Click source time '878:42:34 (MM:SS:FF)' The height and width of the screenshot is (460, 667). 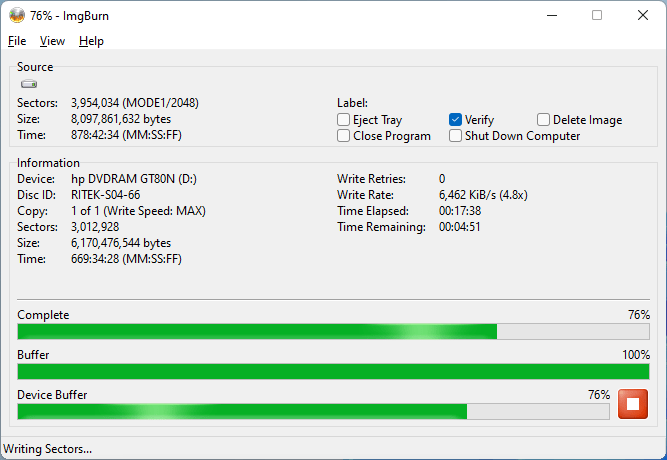126,135
